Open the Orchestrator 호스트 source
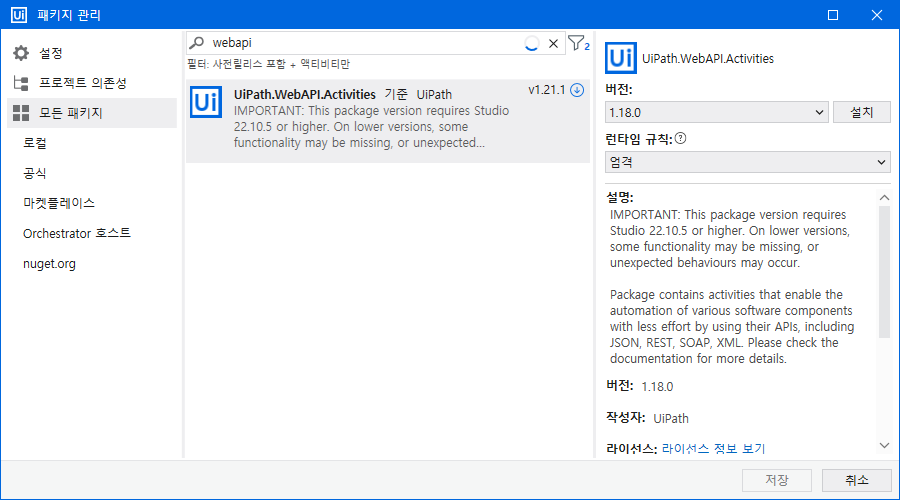The image size is (900, 500). pyautogui.click(x=77, y=233)
